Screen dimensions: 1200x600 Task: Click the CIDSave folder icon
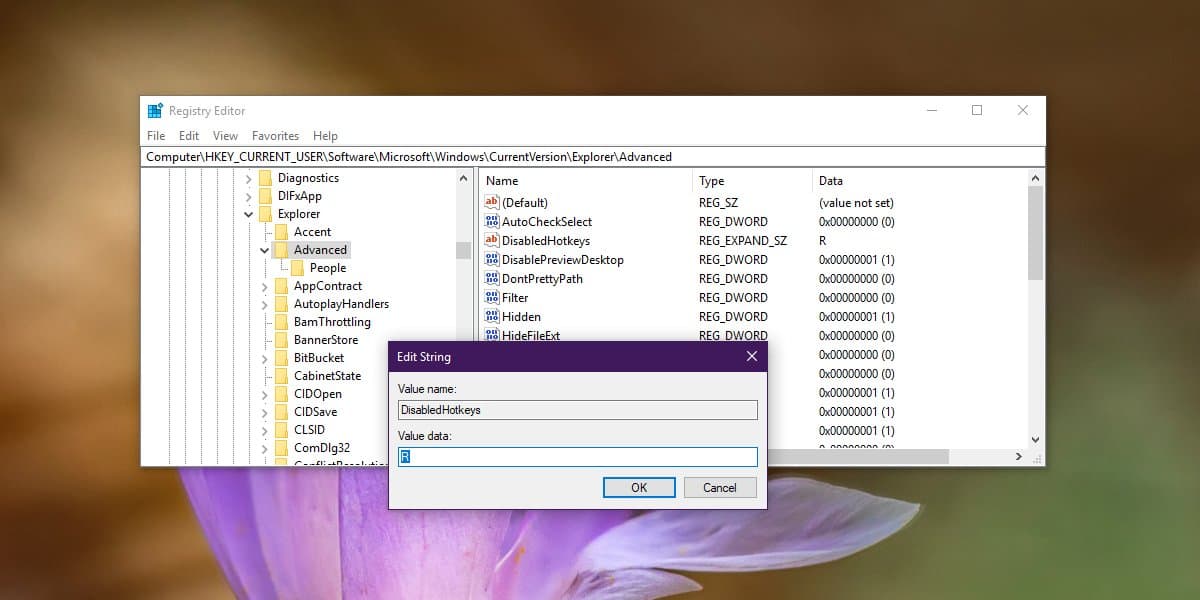click(281, 412)
